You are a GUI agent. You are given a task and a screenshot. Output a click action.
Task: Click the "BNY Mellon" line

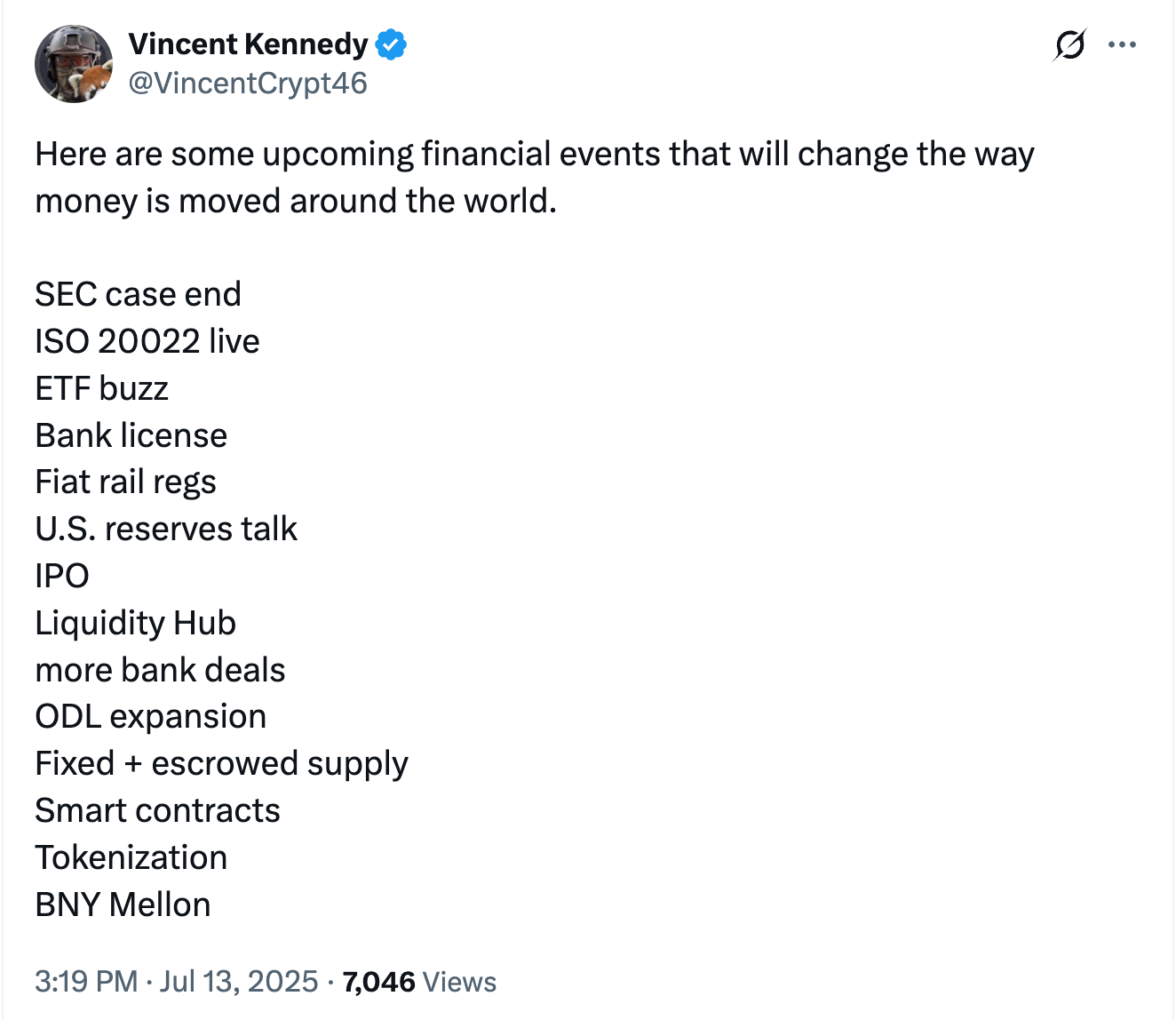point(123,904)
